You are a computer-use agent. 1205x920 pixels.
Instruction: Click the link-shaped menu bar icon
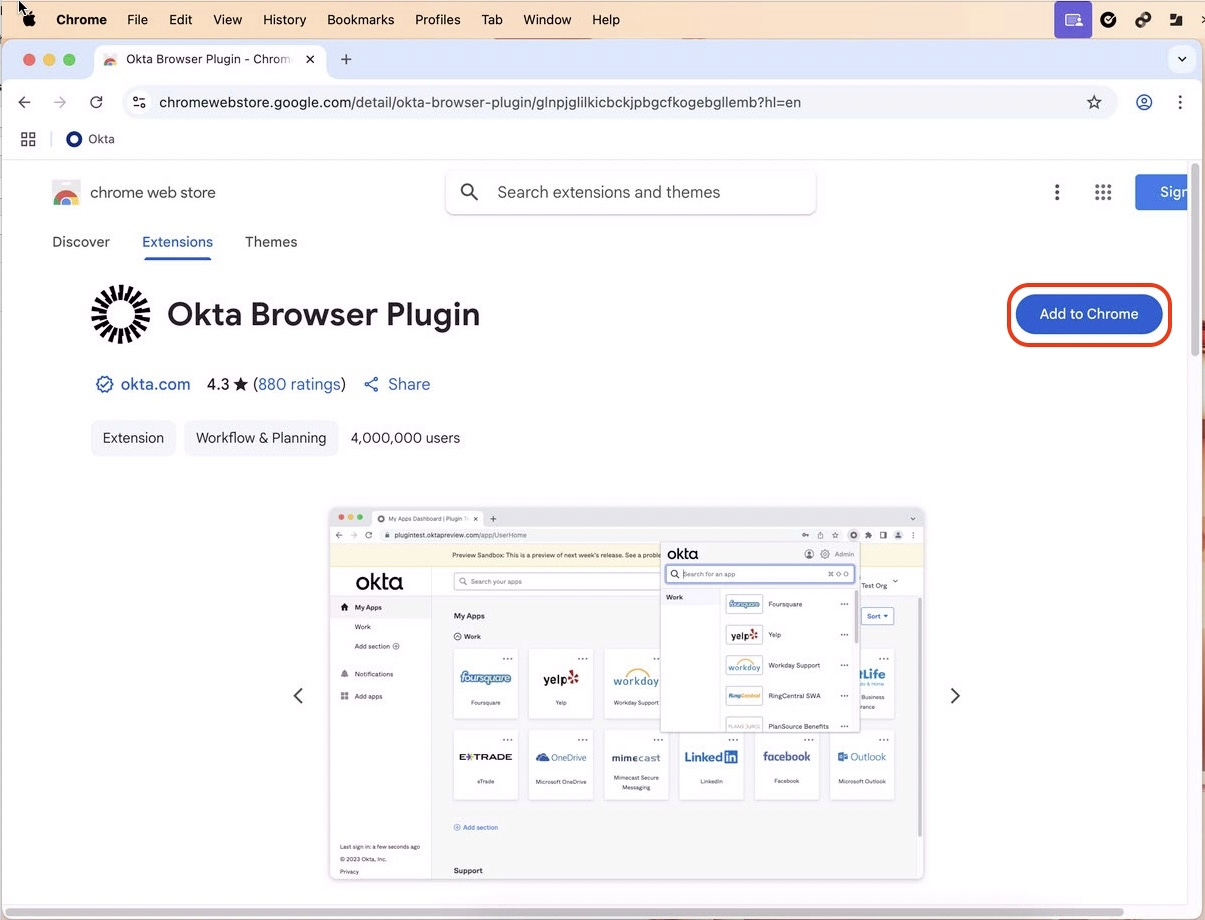tap(1142, 19)
